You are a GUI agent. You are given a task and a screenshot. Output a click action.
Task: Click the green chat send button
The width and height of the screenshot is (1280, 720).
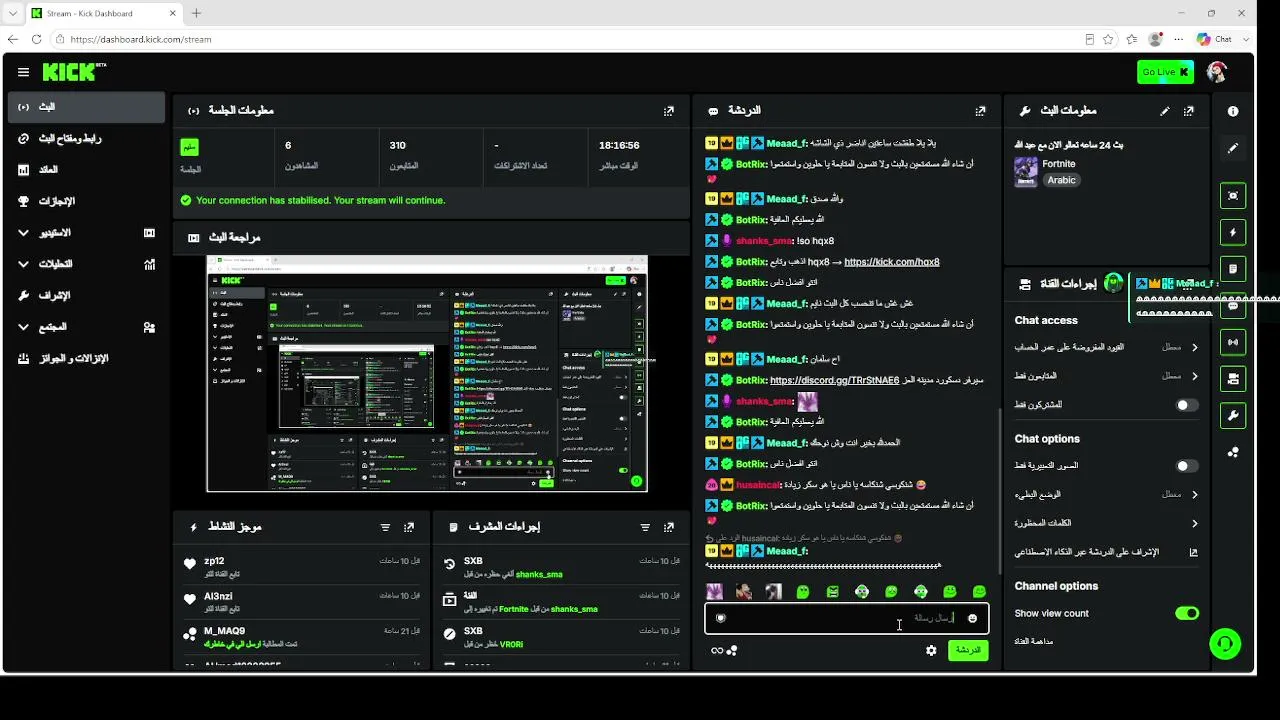tap(967, 650)
